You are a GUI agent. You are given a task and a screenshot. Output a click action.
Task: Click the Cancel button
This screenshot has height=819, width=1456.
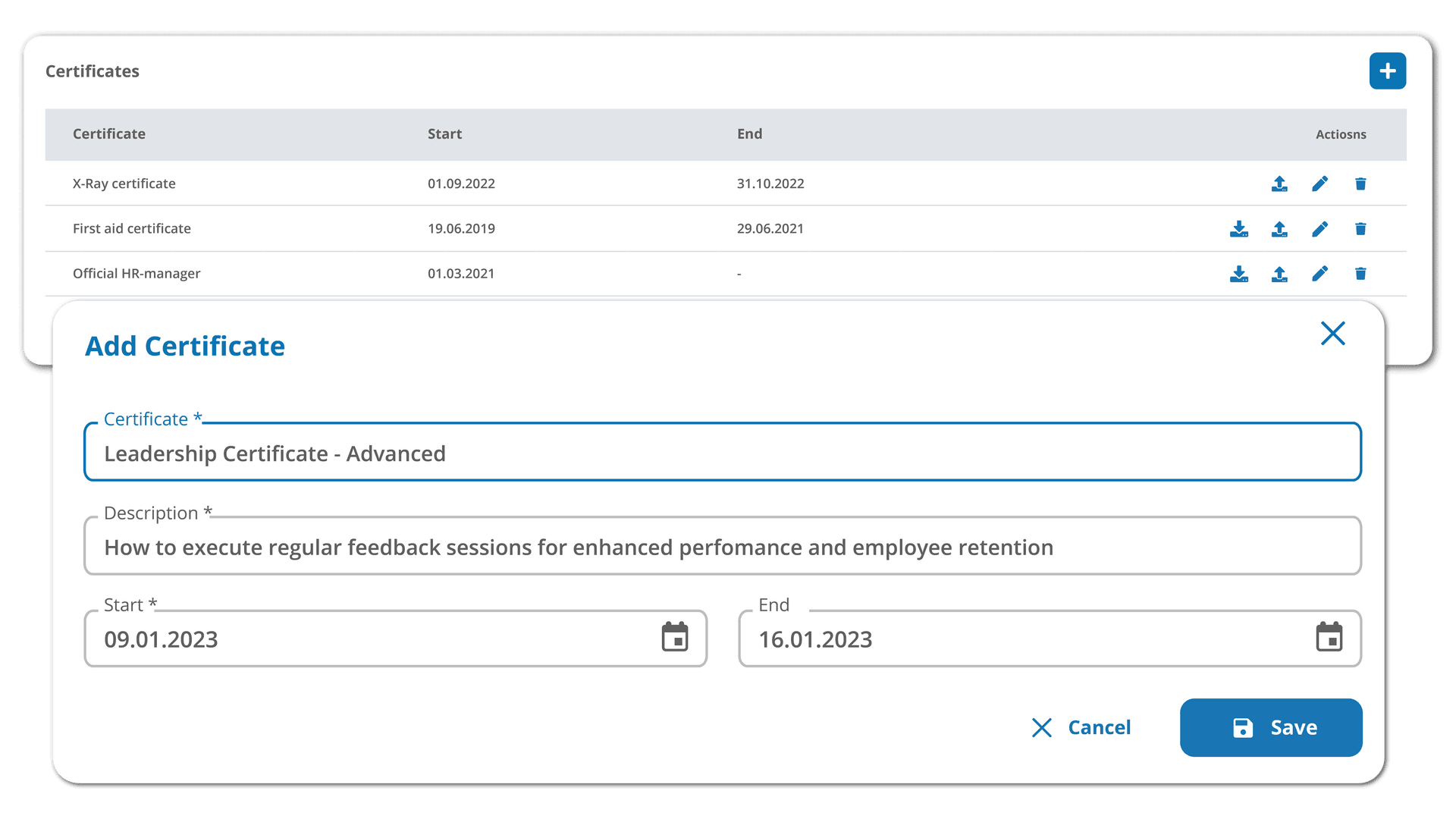click(x=1081, y=727)
